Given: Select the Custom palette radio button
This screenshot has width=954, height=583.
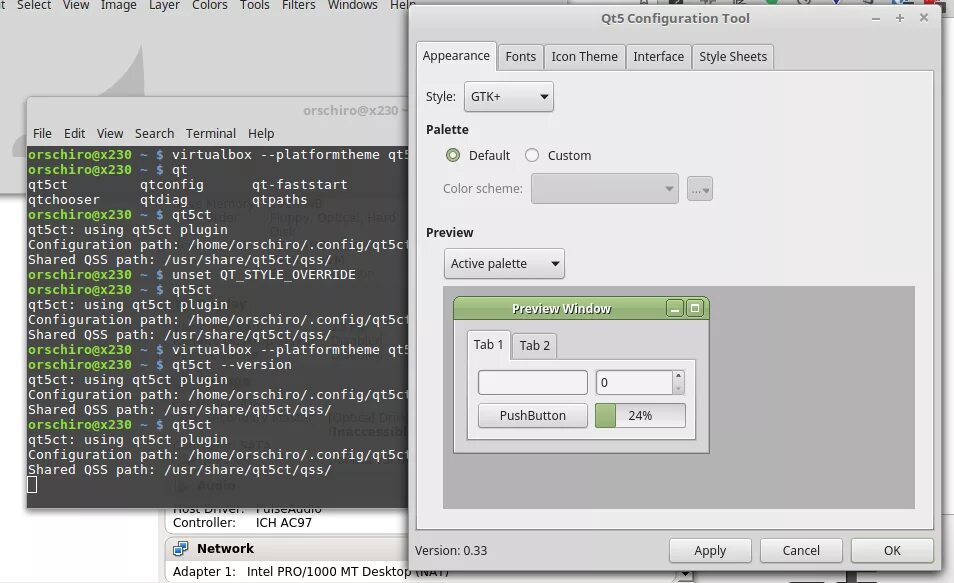Looking at the screenshot, I should (532, 155).
